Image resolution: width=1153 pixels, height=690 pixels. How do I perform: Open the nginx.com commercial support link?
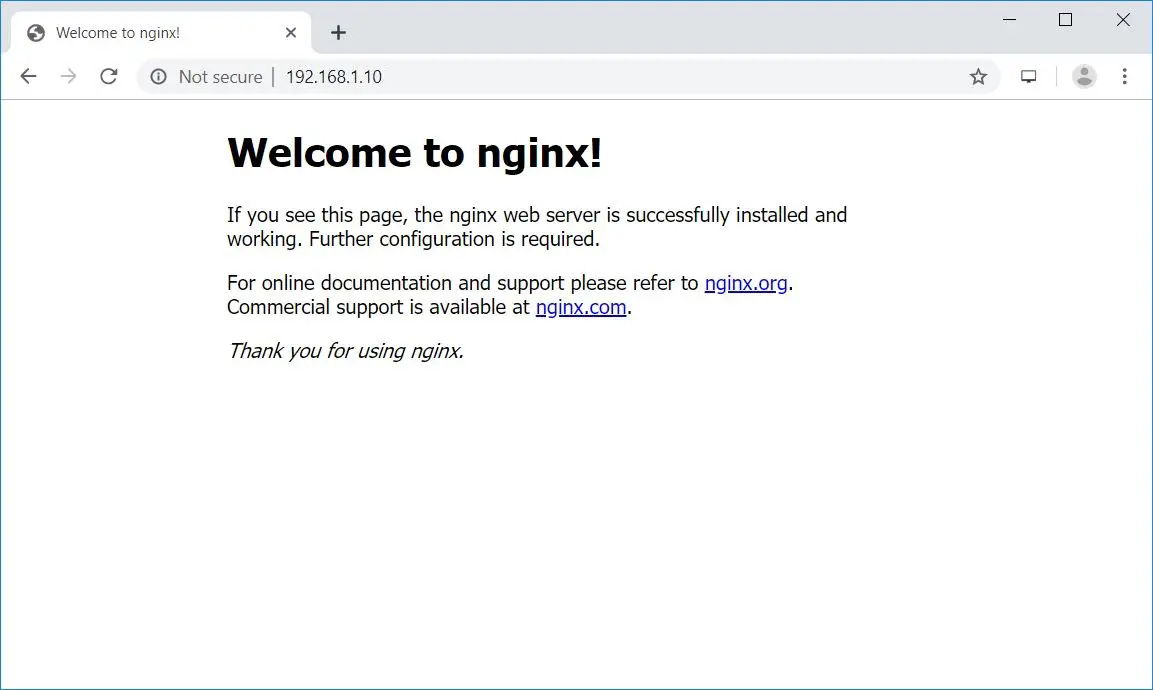click(581, 307)
